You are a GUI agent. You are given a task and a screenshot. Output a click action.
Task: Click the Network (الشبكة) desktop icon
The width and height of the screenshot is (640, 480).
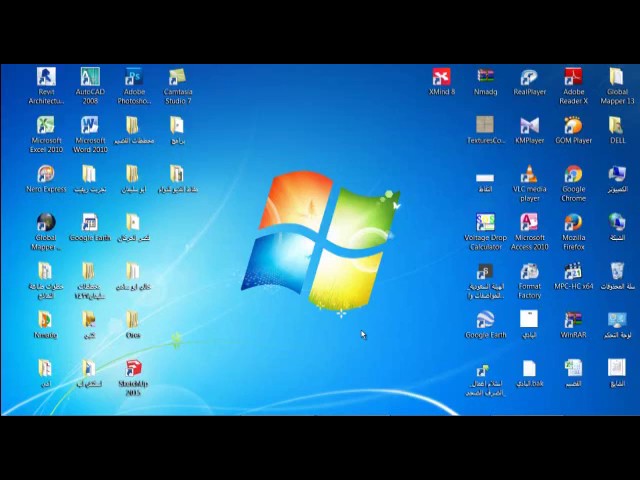[x=617, y=227]
